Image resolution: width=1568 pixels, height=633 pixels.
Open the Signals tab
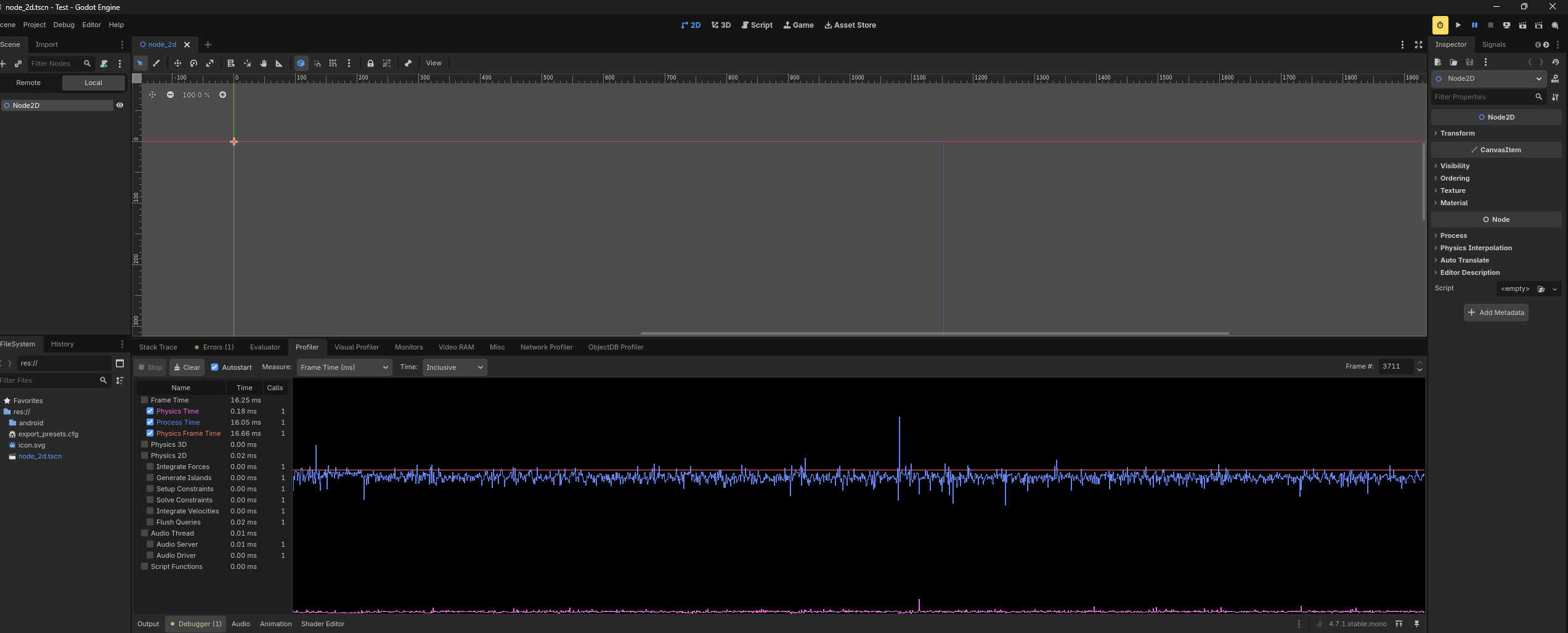[x=1493, y=44]
